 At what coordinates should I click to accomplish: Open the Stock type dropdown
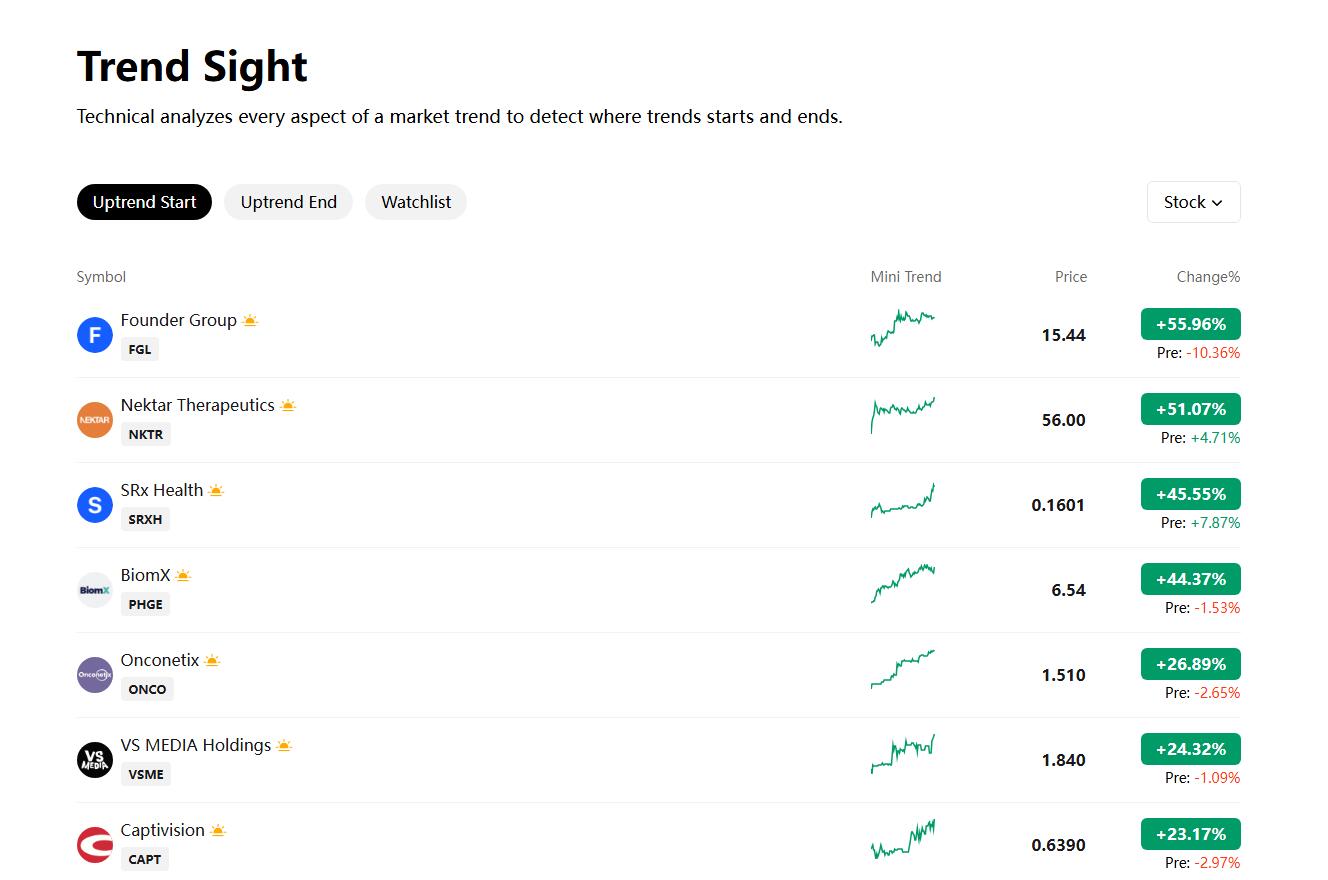pos(1193,202)
